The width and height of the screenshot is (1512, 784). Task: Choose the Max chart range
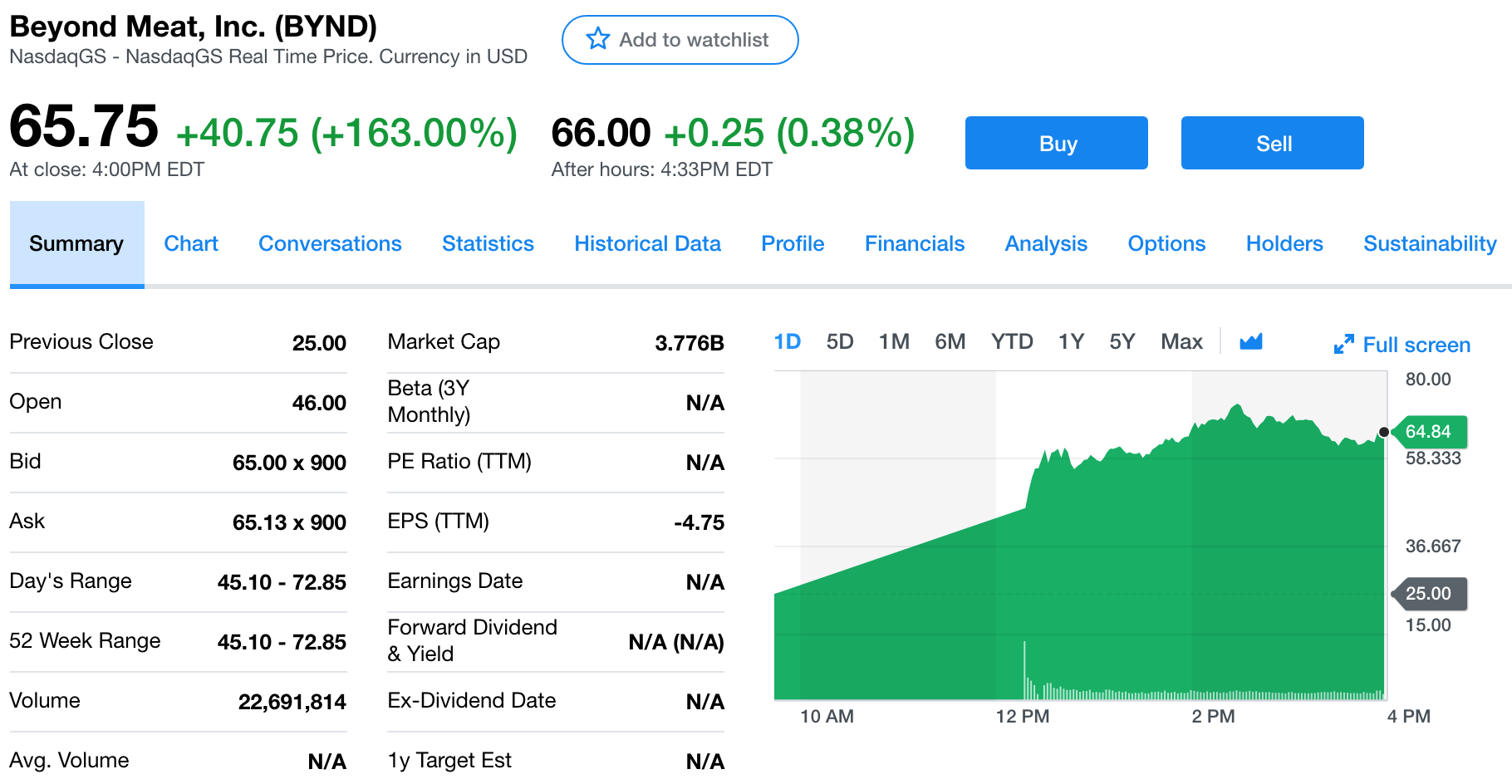(1181, 341)
